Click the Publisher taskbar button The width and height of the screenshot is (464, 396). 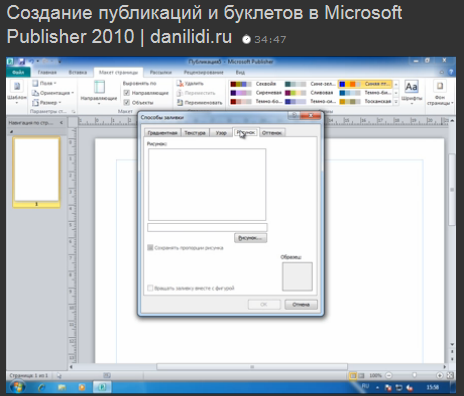coord(102,387)
